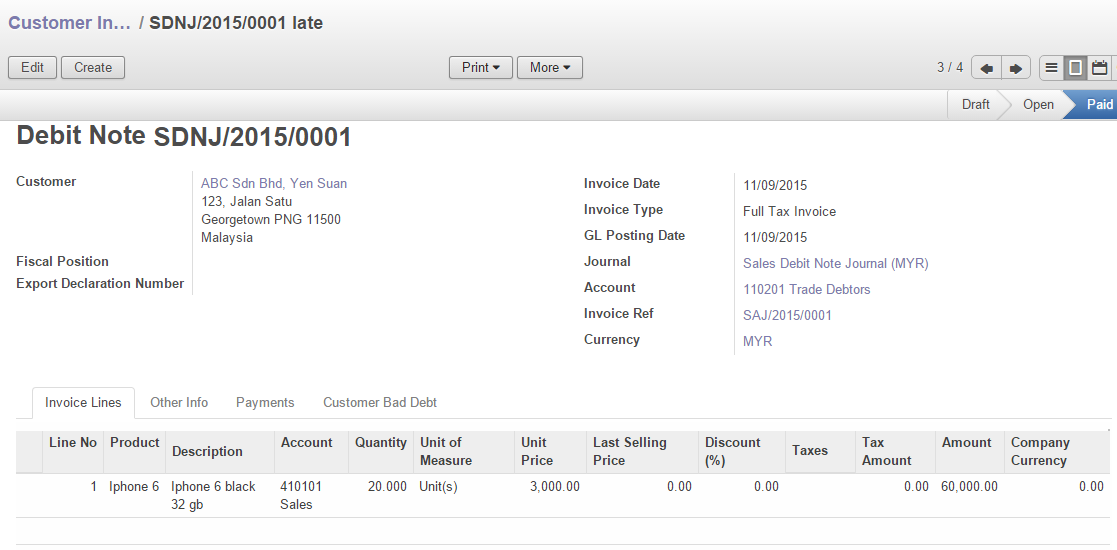Open the Payments tab
Image resolution: width=1117 pixels, height=550 pixels.
pyautogui.click(x=265, y=403)
